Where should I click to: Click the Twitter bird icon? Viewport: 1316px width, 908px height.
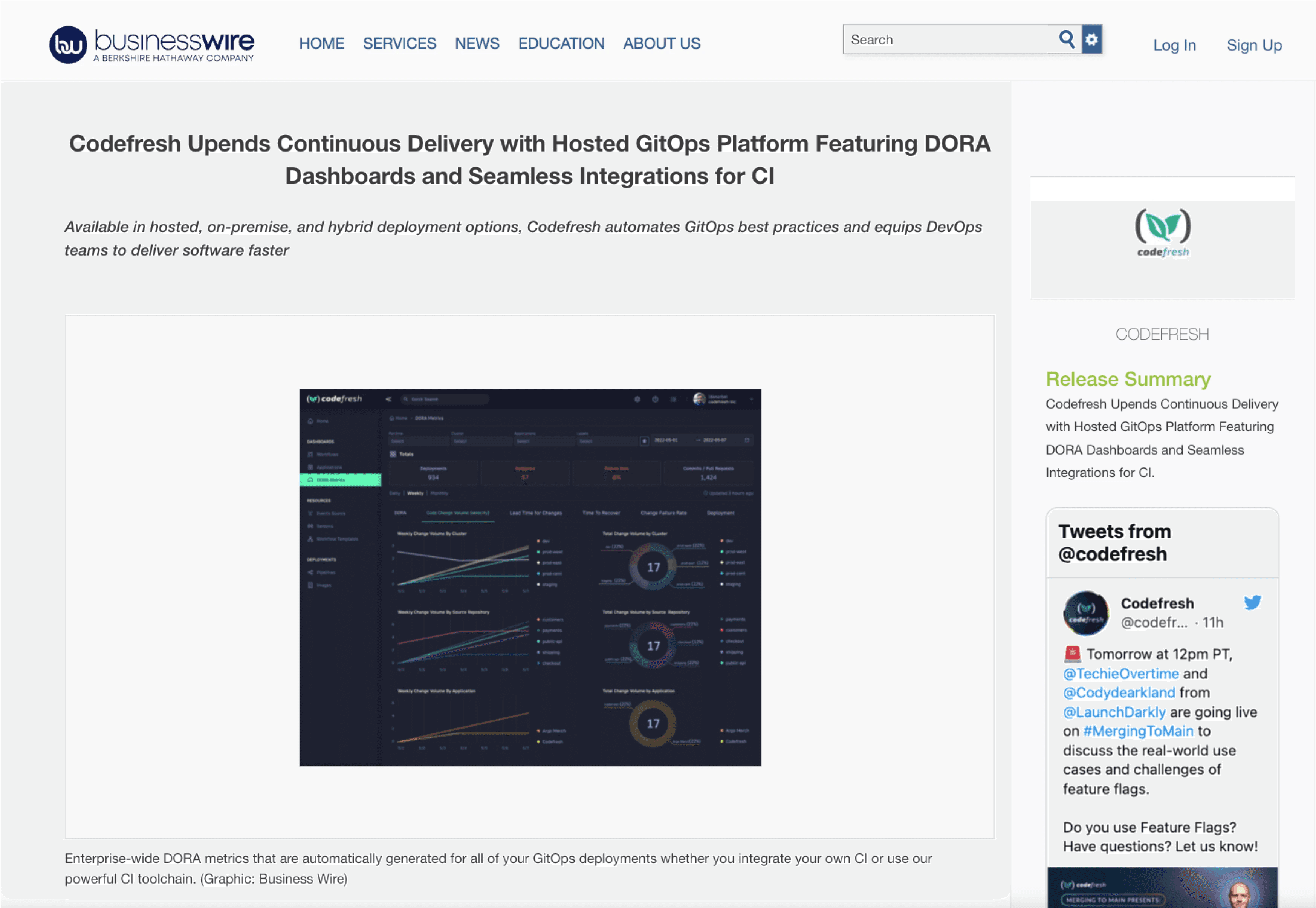coord(1252,602)
